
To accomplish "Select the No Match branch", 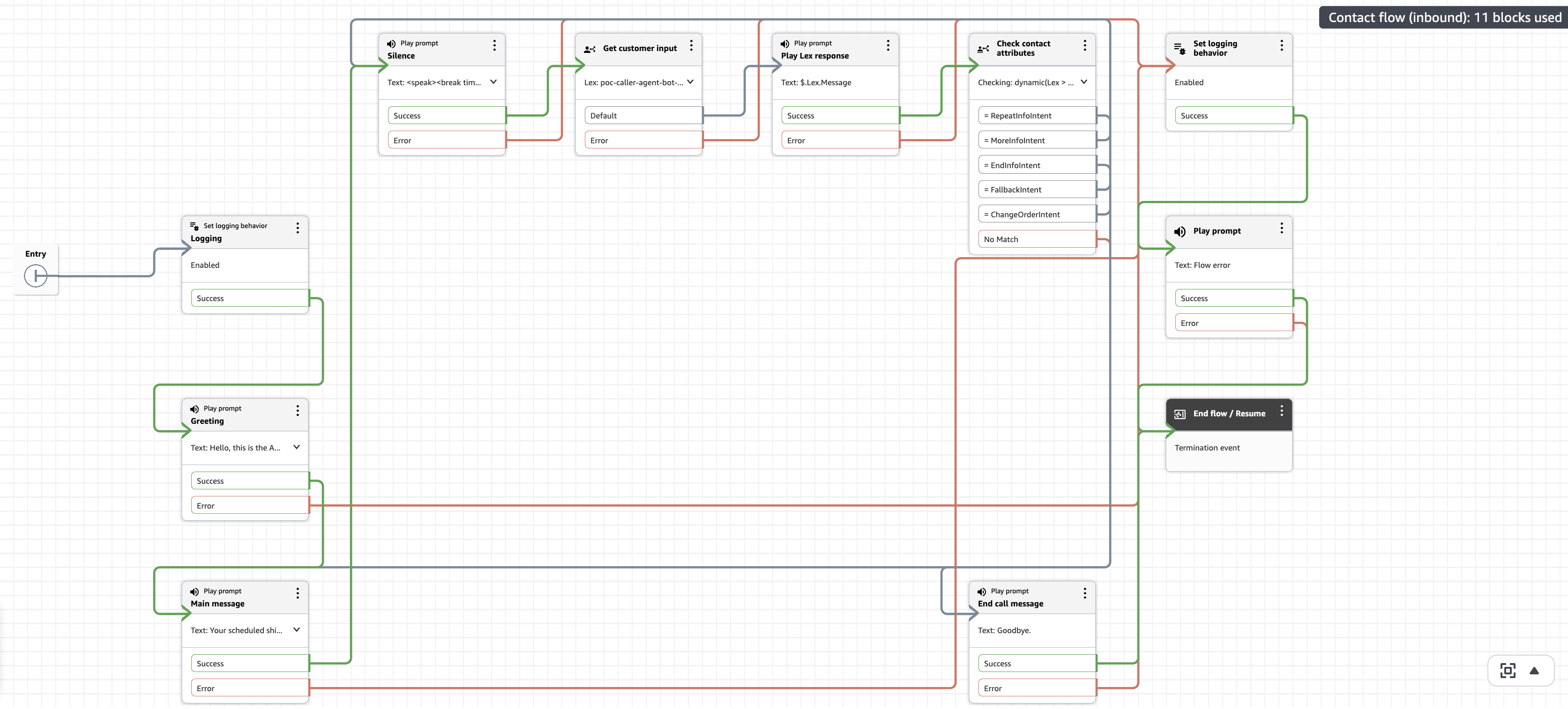I will coord(1037,239).
